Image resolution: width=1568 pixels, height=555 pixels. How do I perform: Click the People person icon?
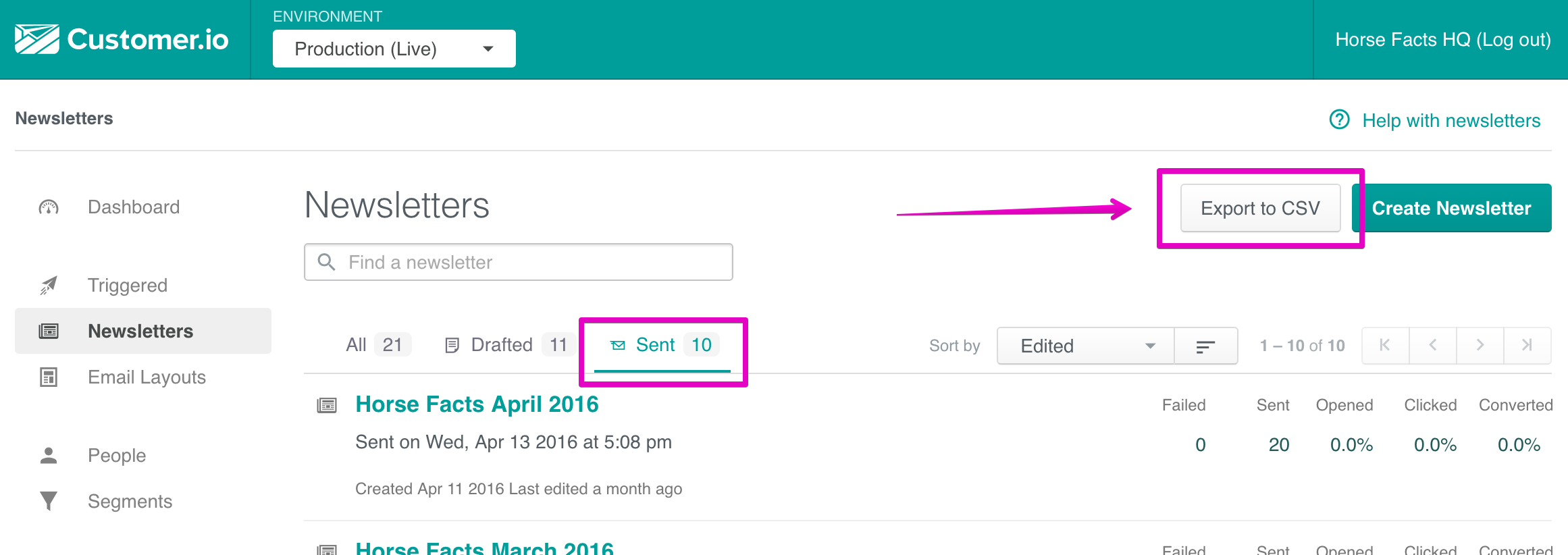pos(49,456)
